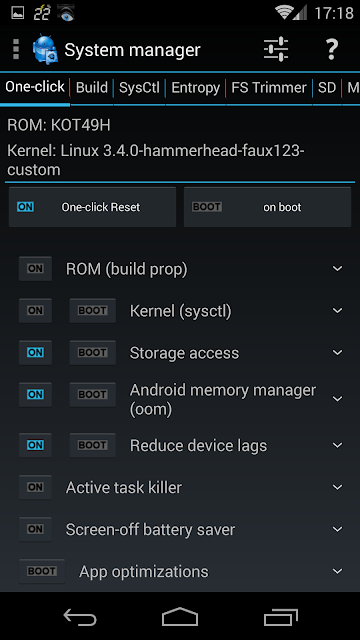
Task: Expand Android memory manager (oom) chevron
Action: 338,398
